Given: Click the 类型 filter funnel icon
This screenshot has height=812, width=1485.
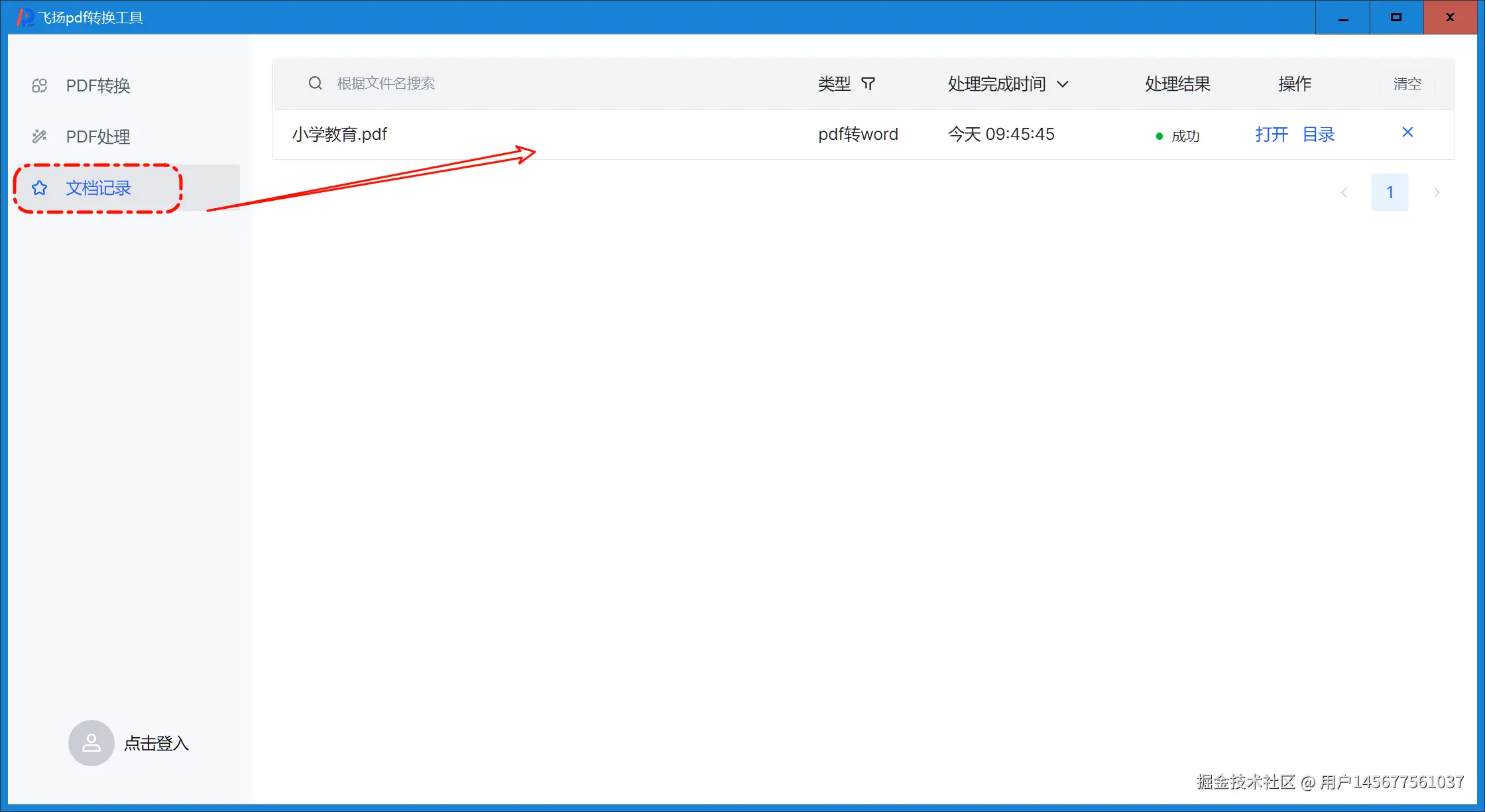Looking at the screenshot, I should click(x=868, y=84).
